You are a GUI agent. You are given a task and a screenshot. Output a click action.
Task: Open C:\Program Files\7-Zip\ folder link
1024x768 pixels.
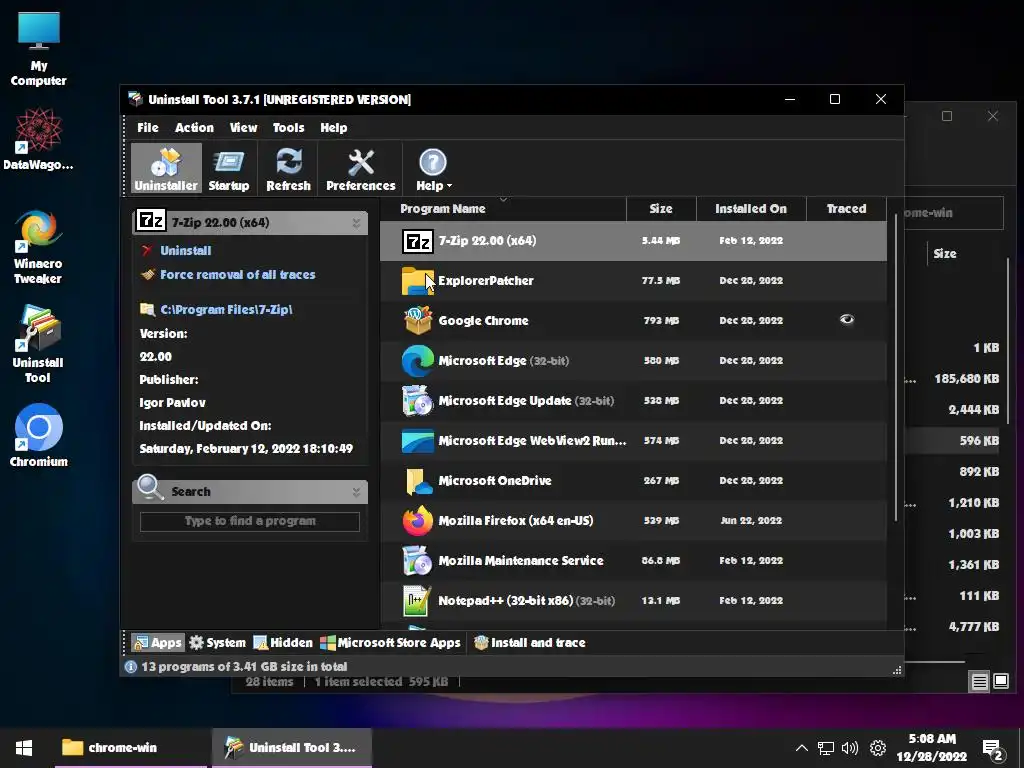[x=226, y=310]
